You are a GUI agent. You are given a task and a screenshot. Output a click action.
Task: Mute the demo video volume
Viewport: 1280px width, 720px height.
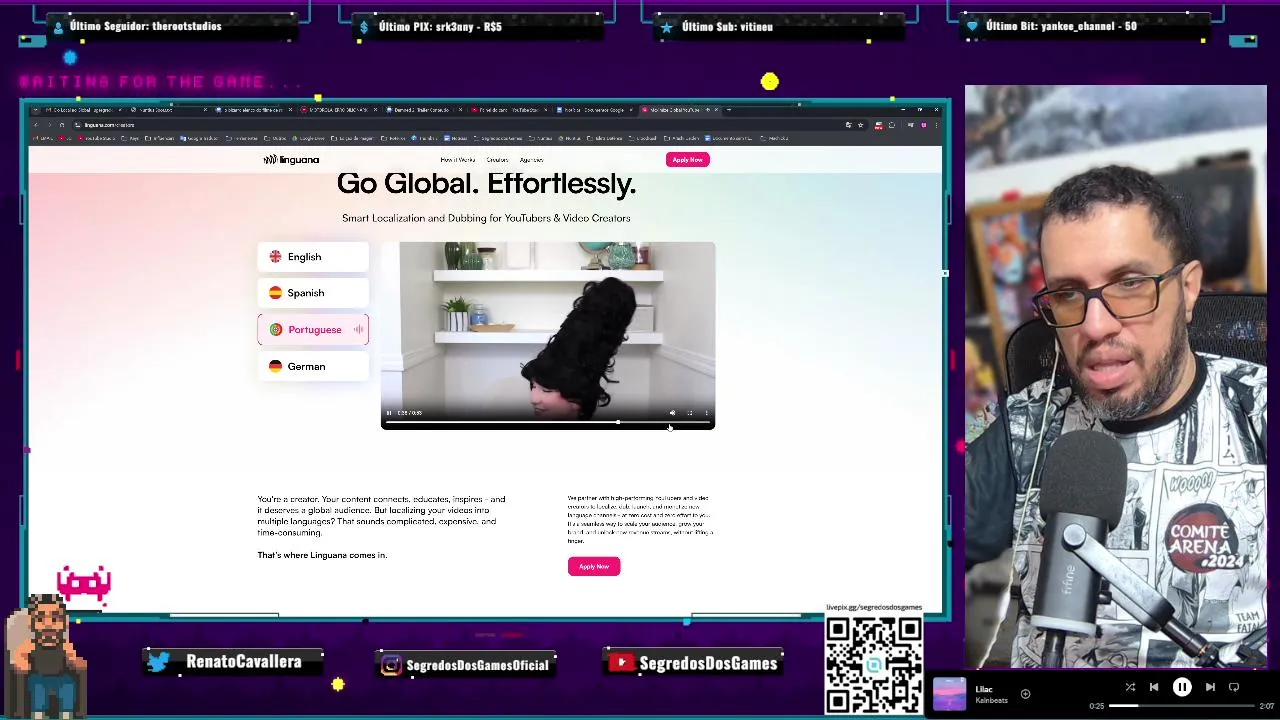click(672, 413)
